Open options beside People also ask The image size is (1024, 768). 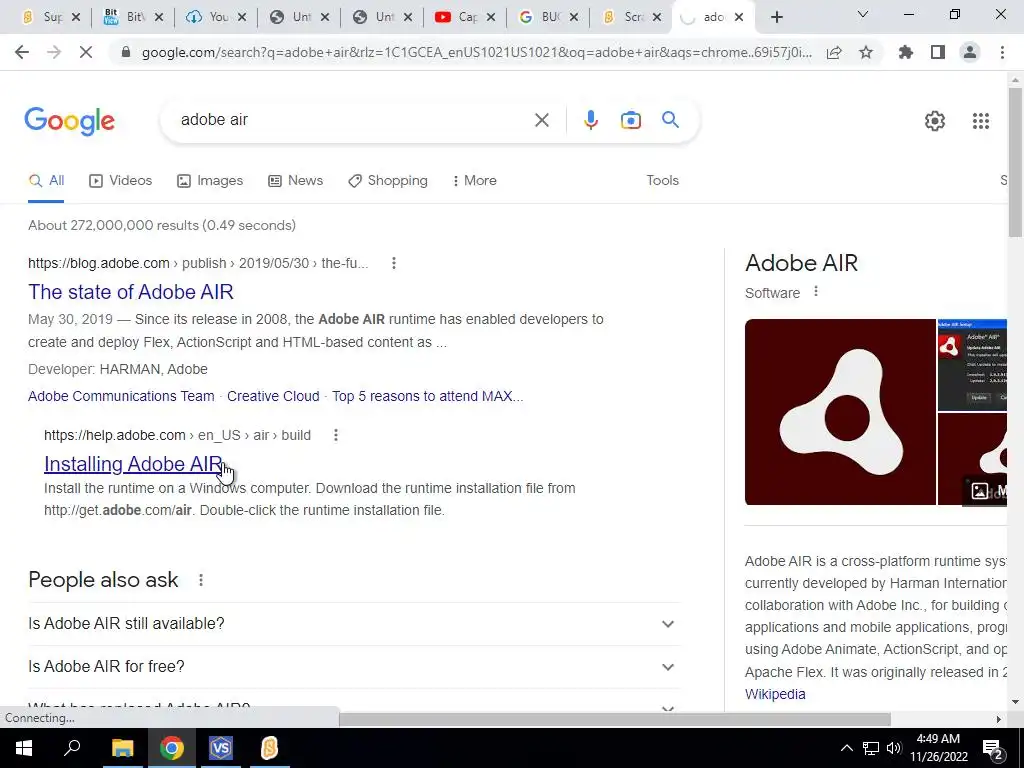[200, 580]
